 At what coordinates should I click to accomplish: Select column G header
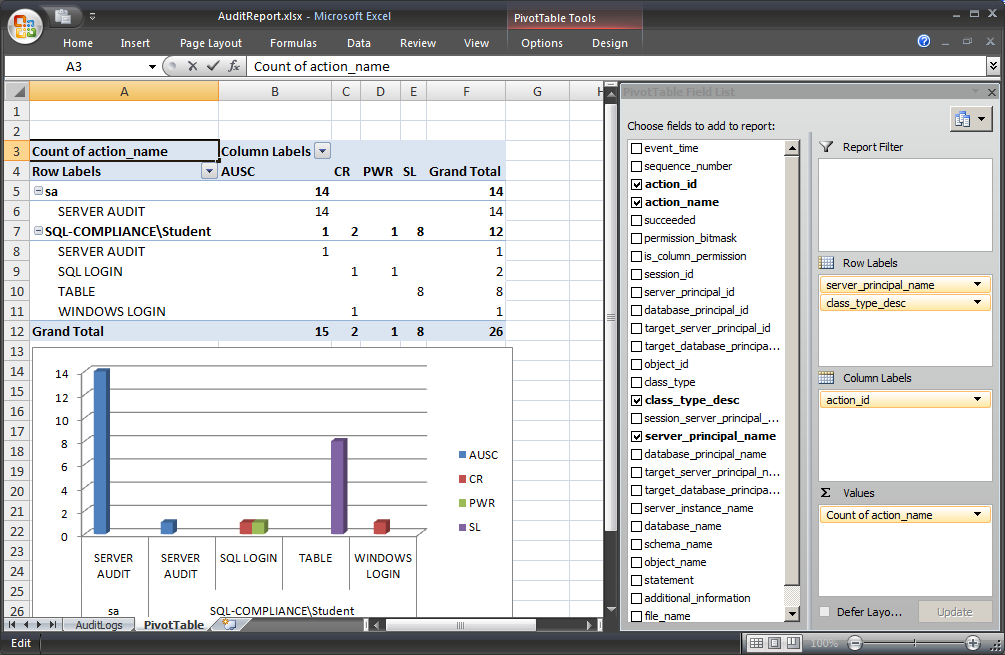(537, 92)
